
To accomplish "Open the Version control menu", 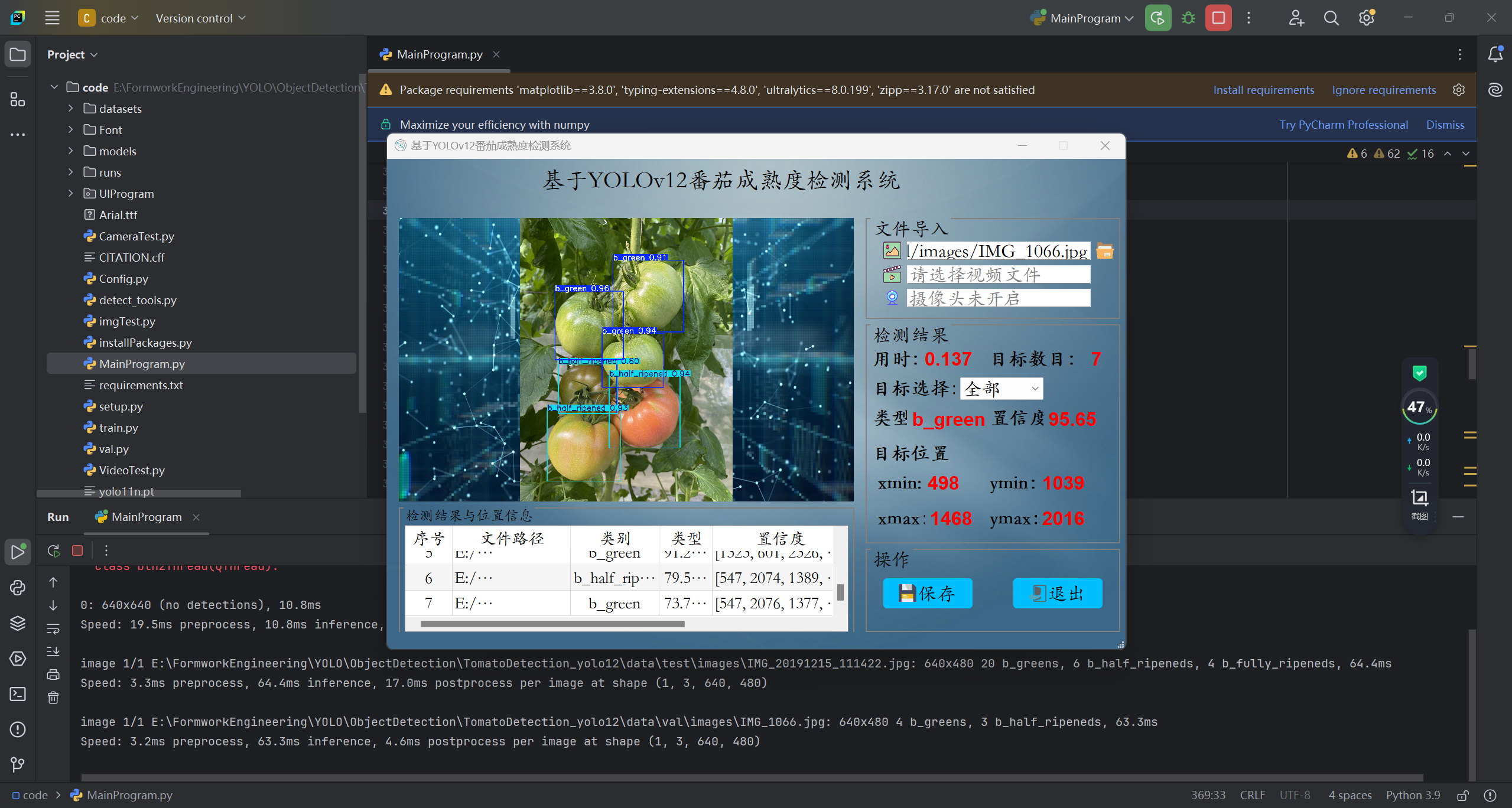I will click(200, 18).
